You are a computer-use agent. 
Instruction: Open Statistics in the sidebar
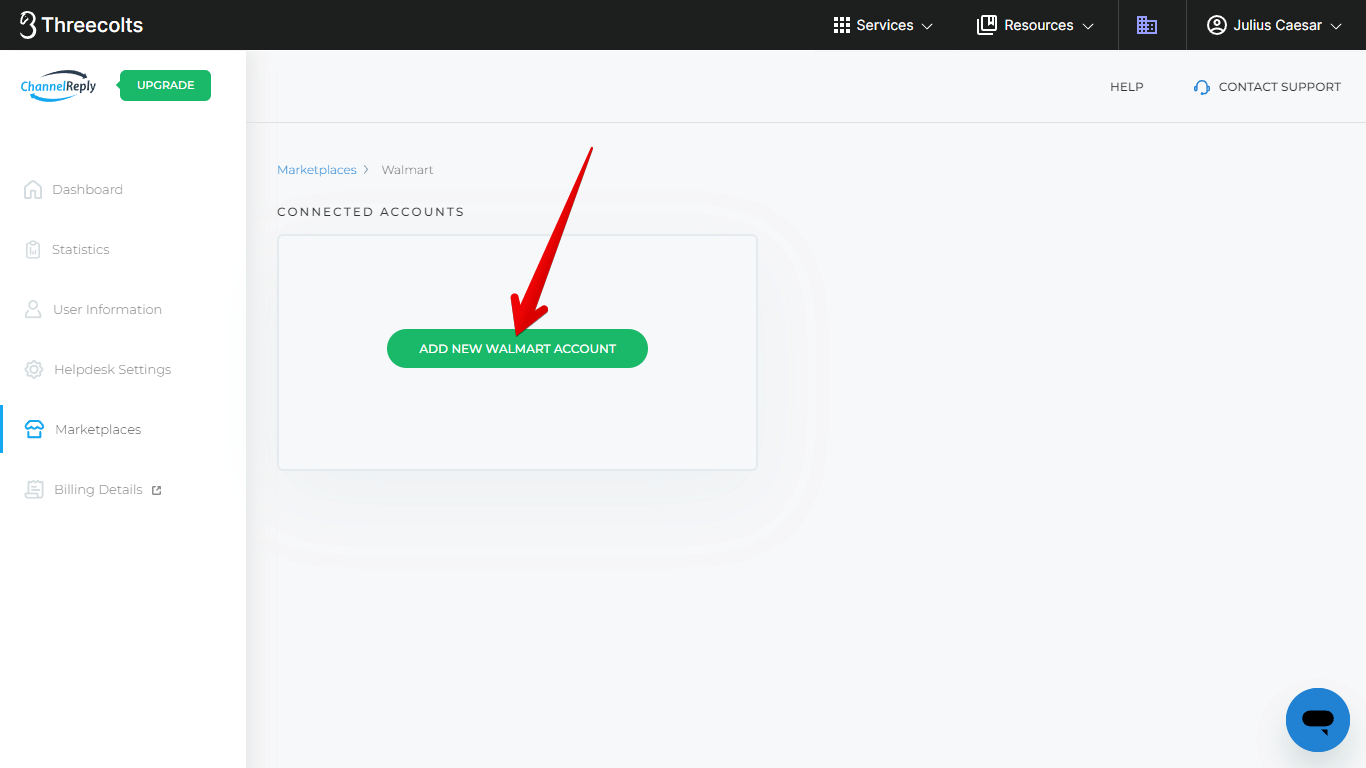[81, 250]
